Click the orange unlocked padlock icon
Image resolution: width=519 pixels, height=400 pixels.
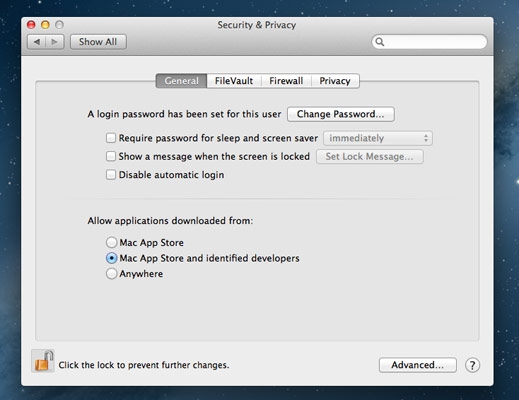43,361
